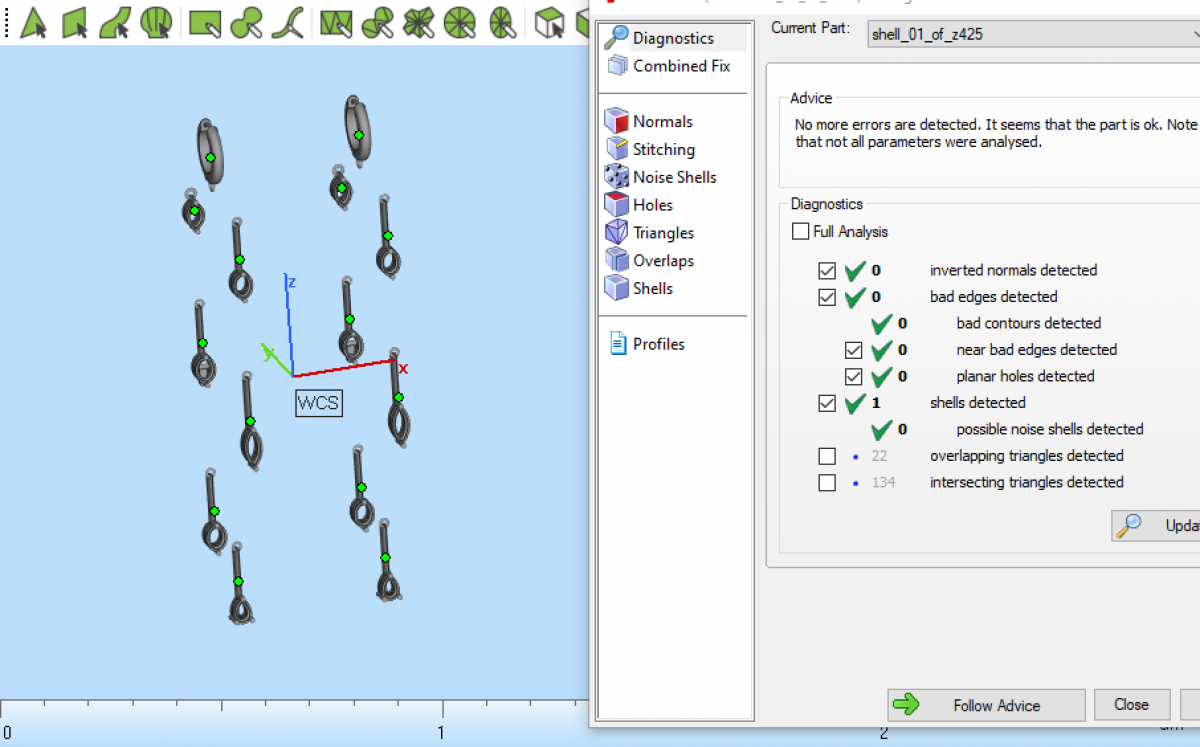The width and height of the screenshot is (1200, 747).
Task: Click the cube part selection icon
Action: pos(549,22)
